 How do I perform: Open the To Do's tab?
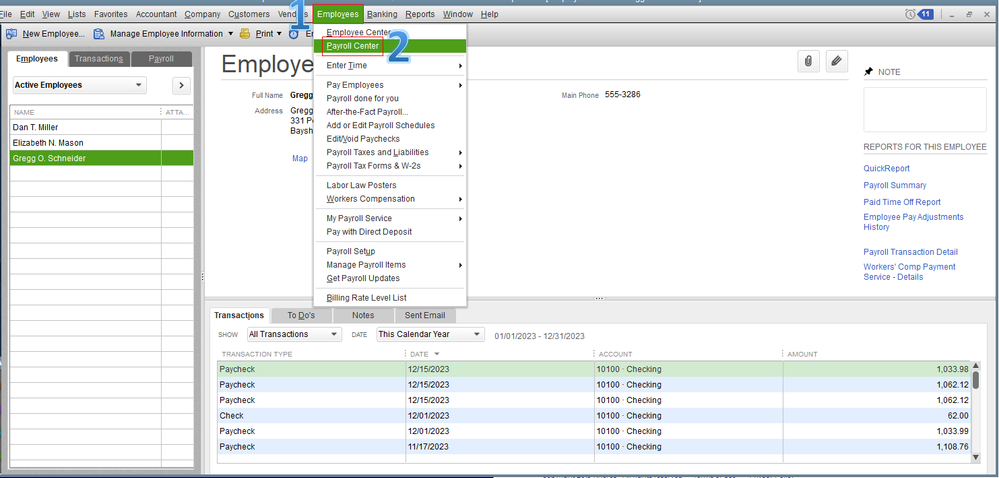[x=301, y=315]
